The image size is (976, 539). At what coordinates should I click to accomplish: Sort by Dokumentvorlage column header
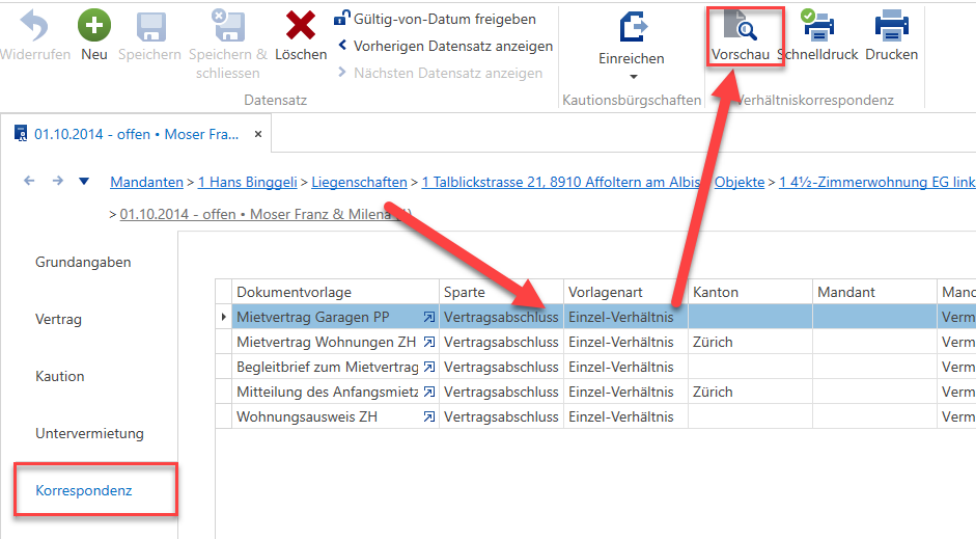[336, 292]
